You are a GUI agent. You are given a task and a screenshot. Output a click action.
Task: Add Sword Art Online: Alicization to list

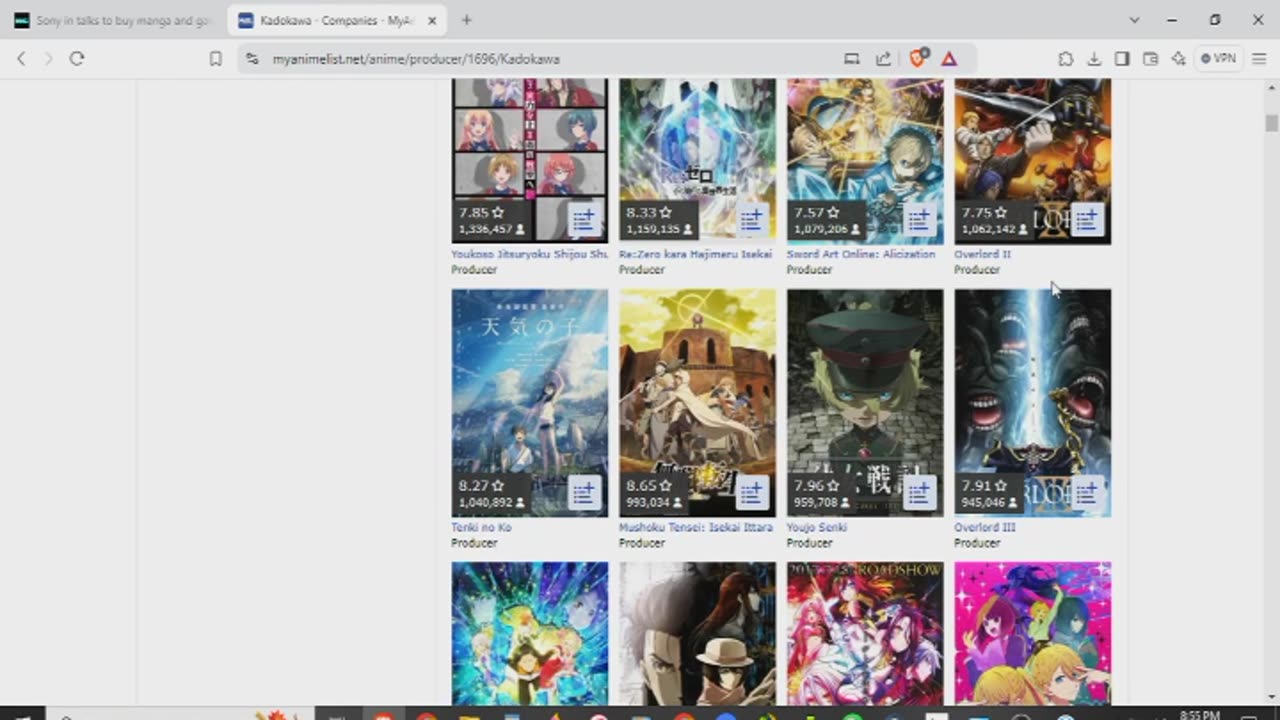[x=919, y=219]
